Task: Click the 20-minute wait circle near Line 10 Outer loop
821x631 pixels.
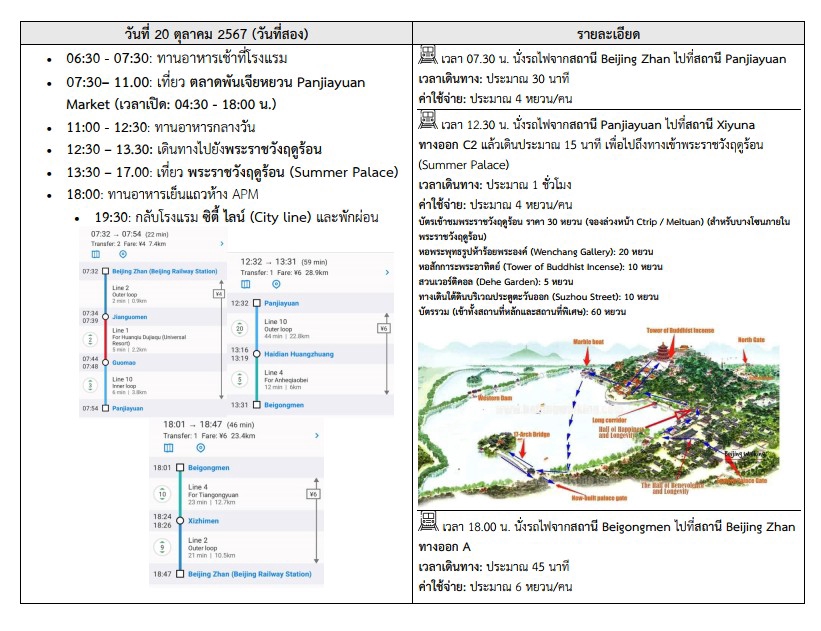Action: (239, 329)
